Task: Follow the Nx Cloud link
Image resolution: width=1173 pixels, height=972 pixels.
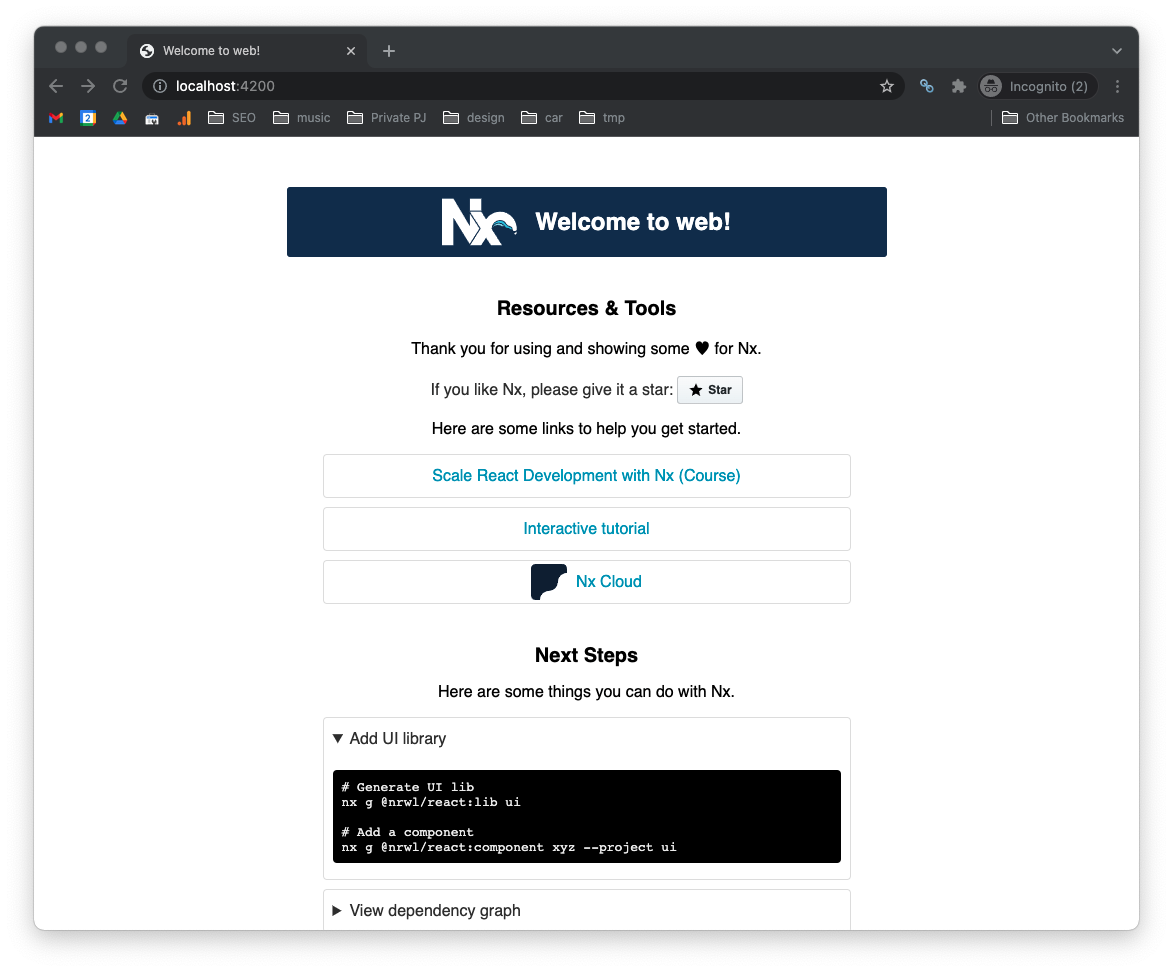Action: pos(608,582)
